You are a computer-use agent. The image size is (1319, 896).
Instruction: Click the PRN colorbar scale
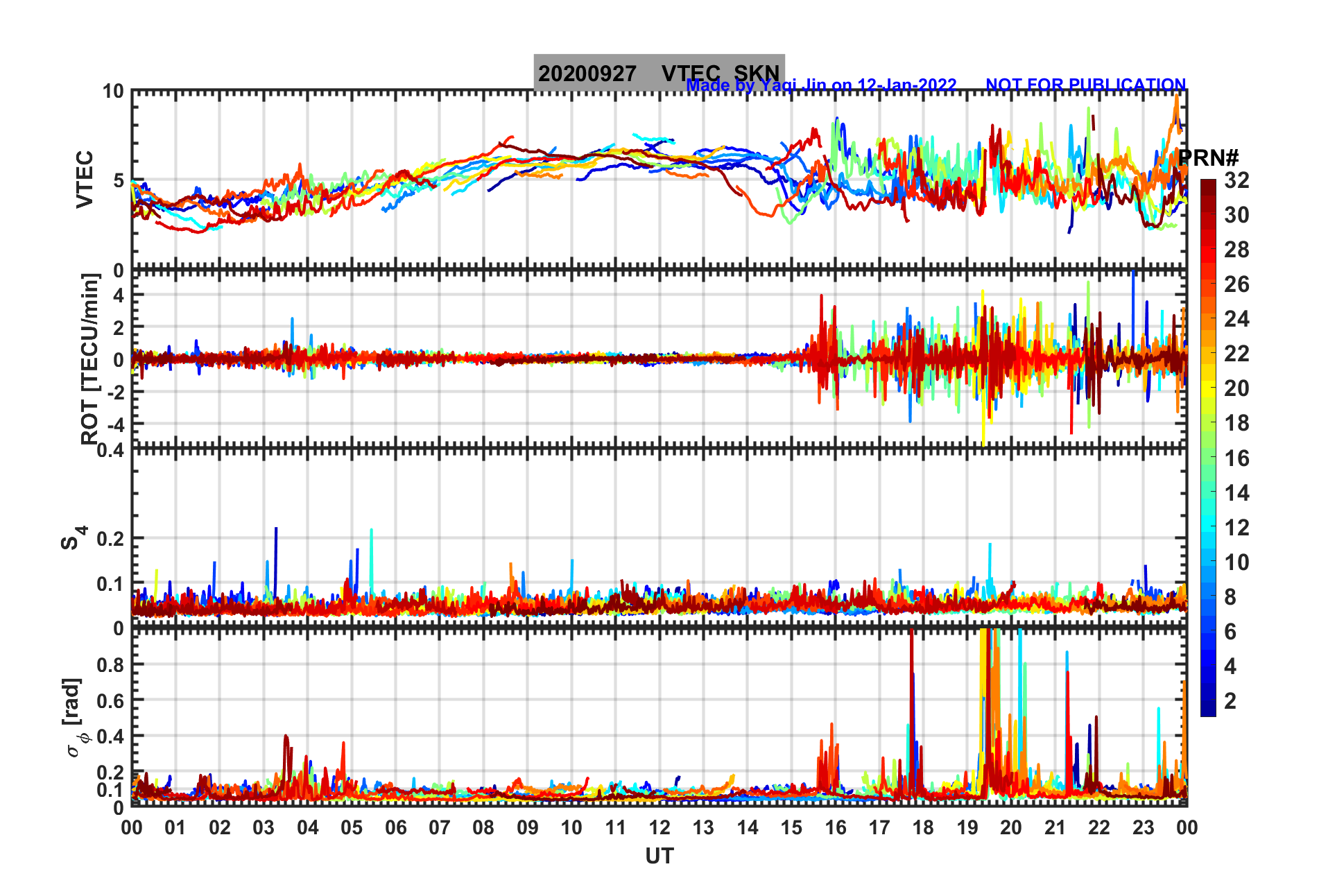click(1208, 447)
